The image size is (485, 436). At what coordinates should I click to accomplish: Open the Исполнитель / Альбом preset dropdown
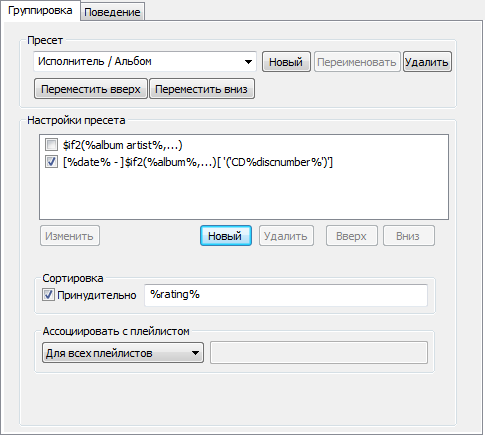tap(145, 61)
